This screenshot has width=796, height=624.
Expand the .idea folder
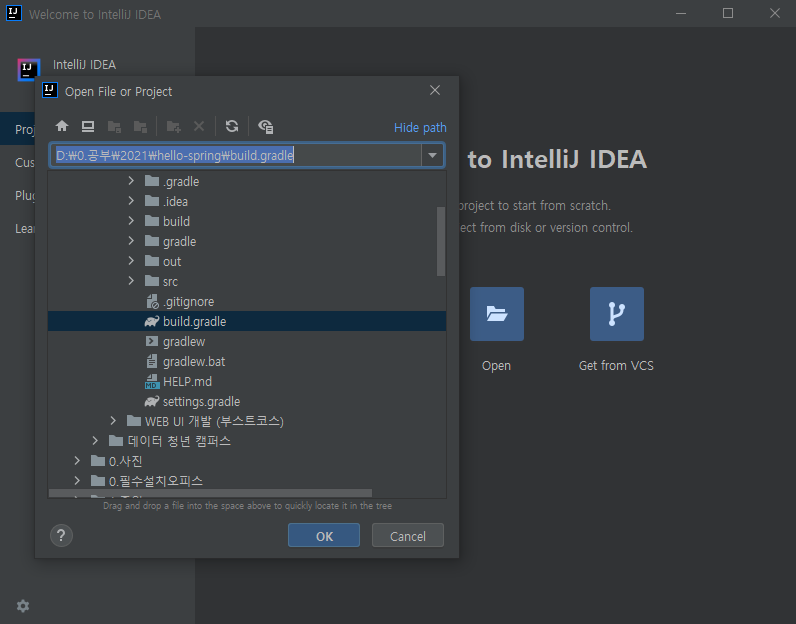tap(131, 201)
